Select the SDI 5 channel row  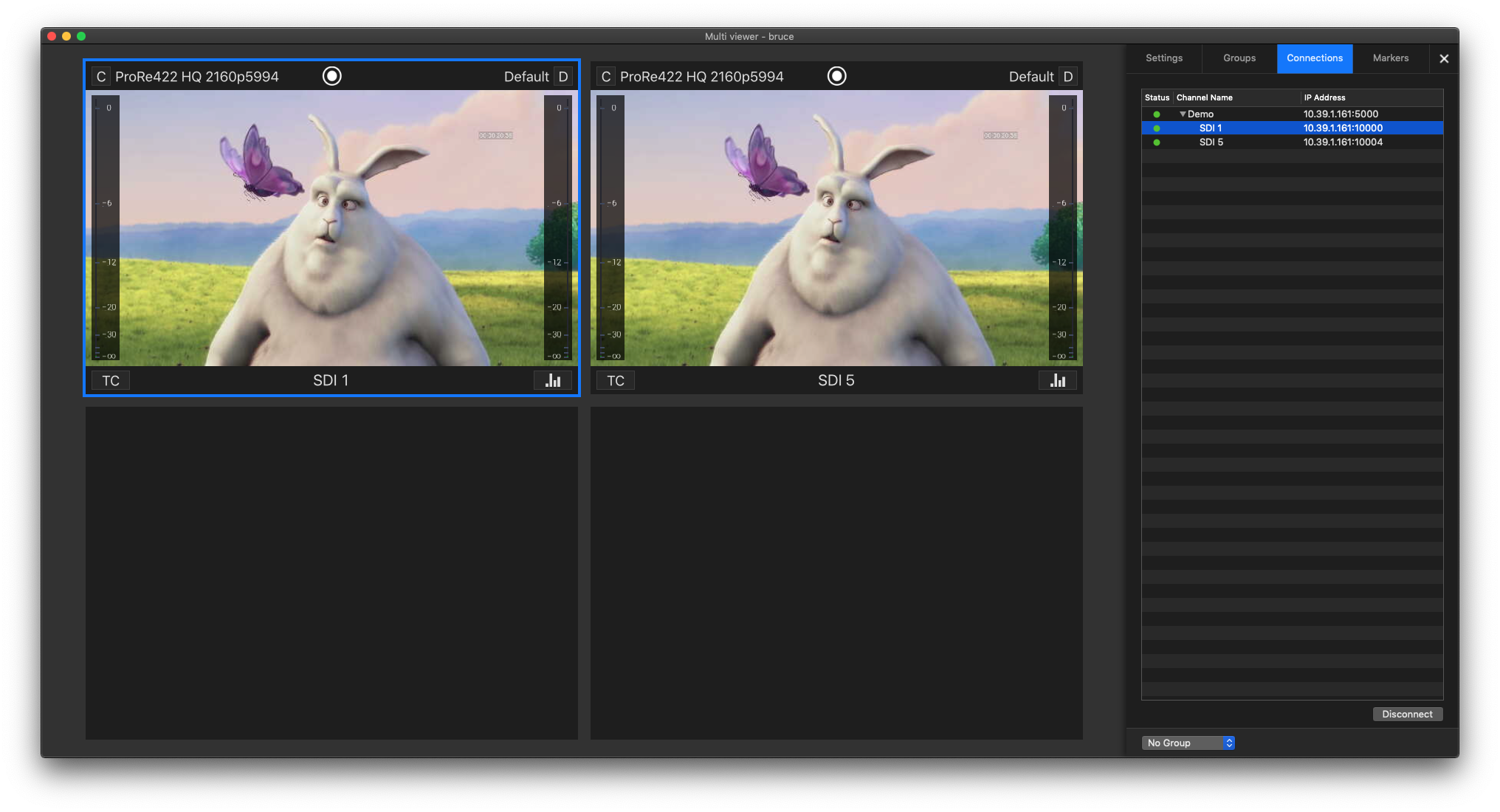pos(1292,142)
